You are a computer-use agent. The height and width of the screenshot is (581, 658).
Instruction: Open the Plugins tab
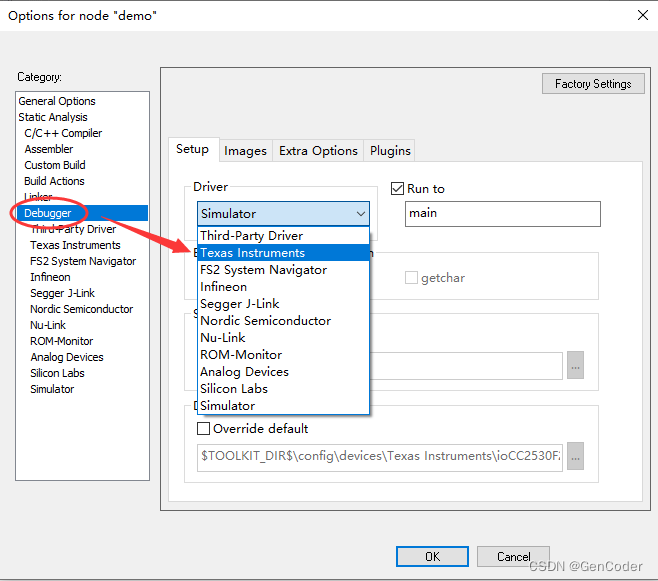point(390,151)
